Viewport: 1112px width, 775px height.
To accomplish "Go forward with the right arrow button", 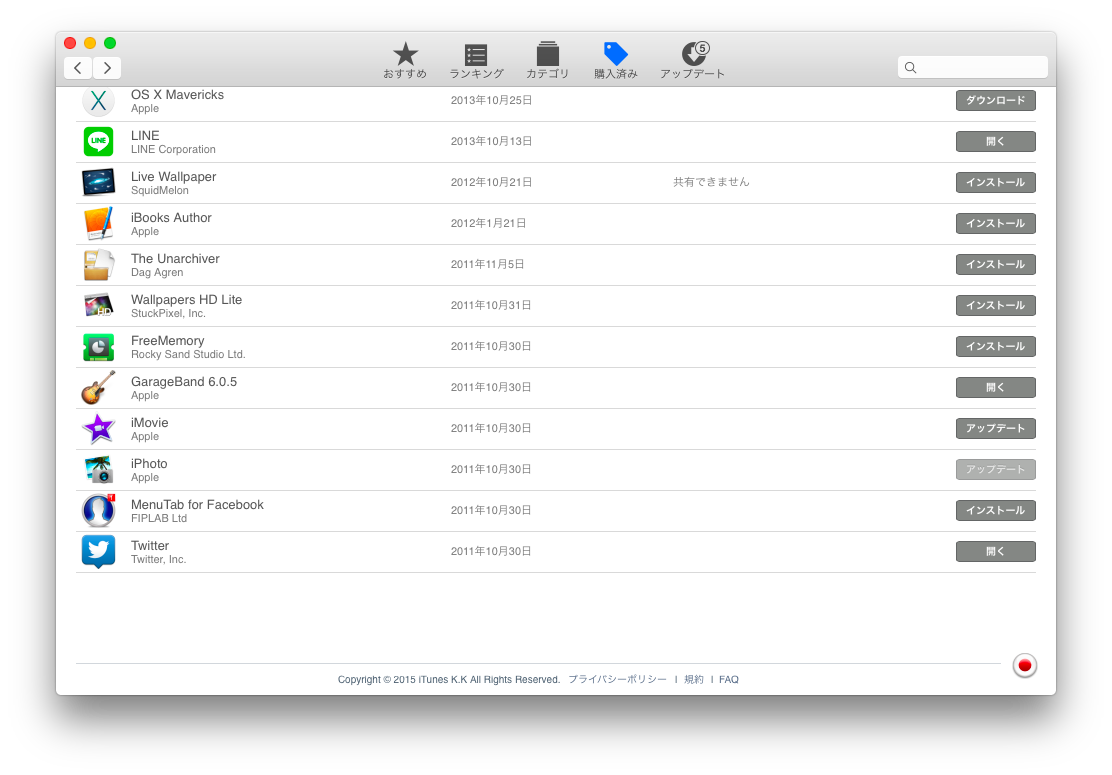I will pyautogui.click(x=107, y=68).
